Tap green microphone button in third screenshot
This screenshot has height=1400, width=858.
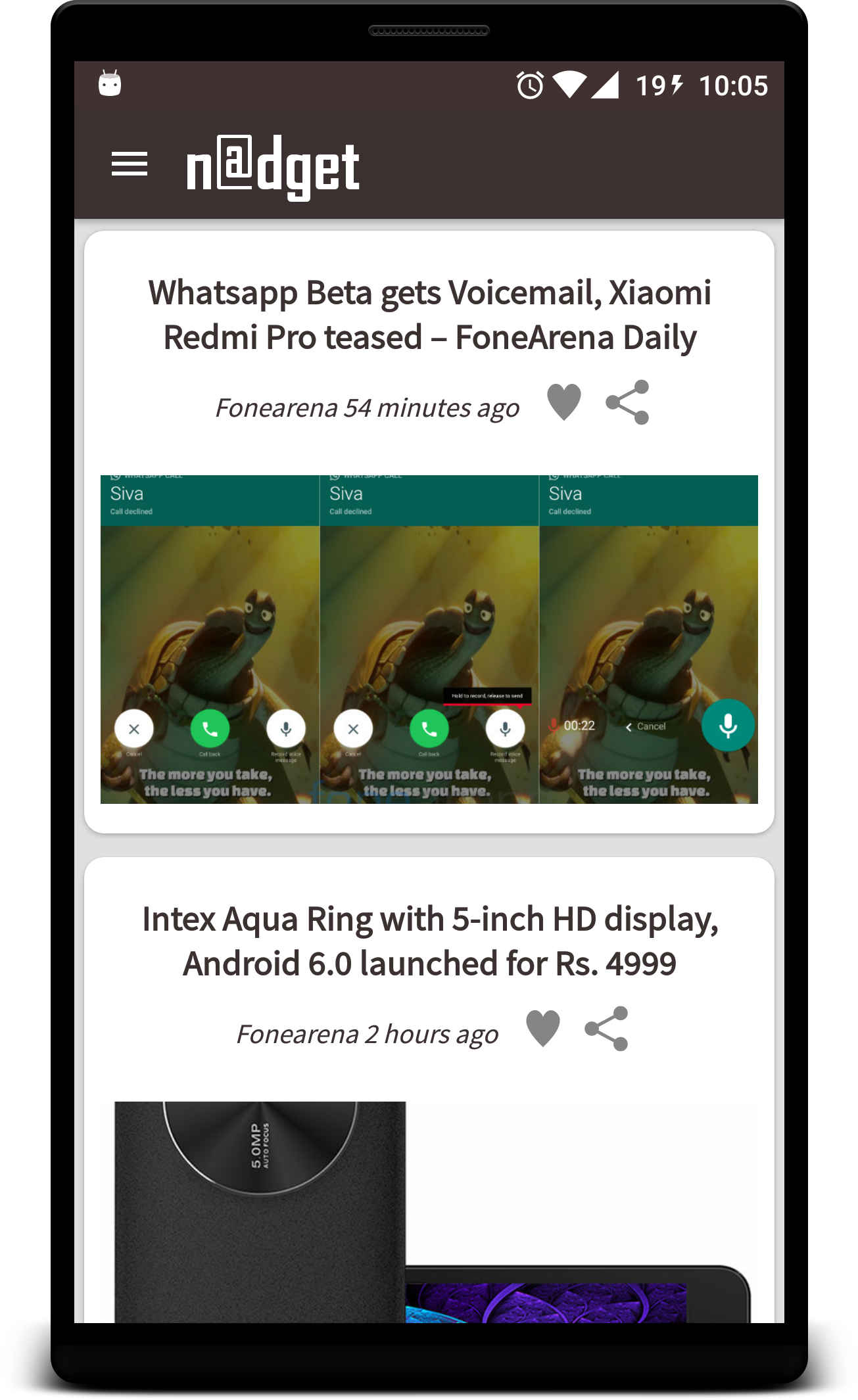[x=727, y=726]
